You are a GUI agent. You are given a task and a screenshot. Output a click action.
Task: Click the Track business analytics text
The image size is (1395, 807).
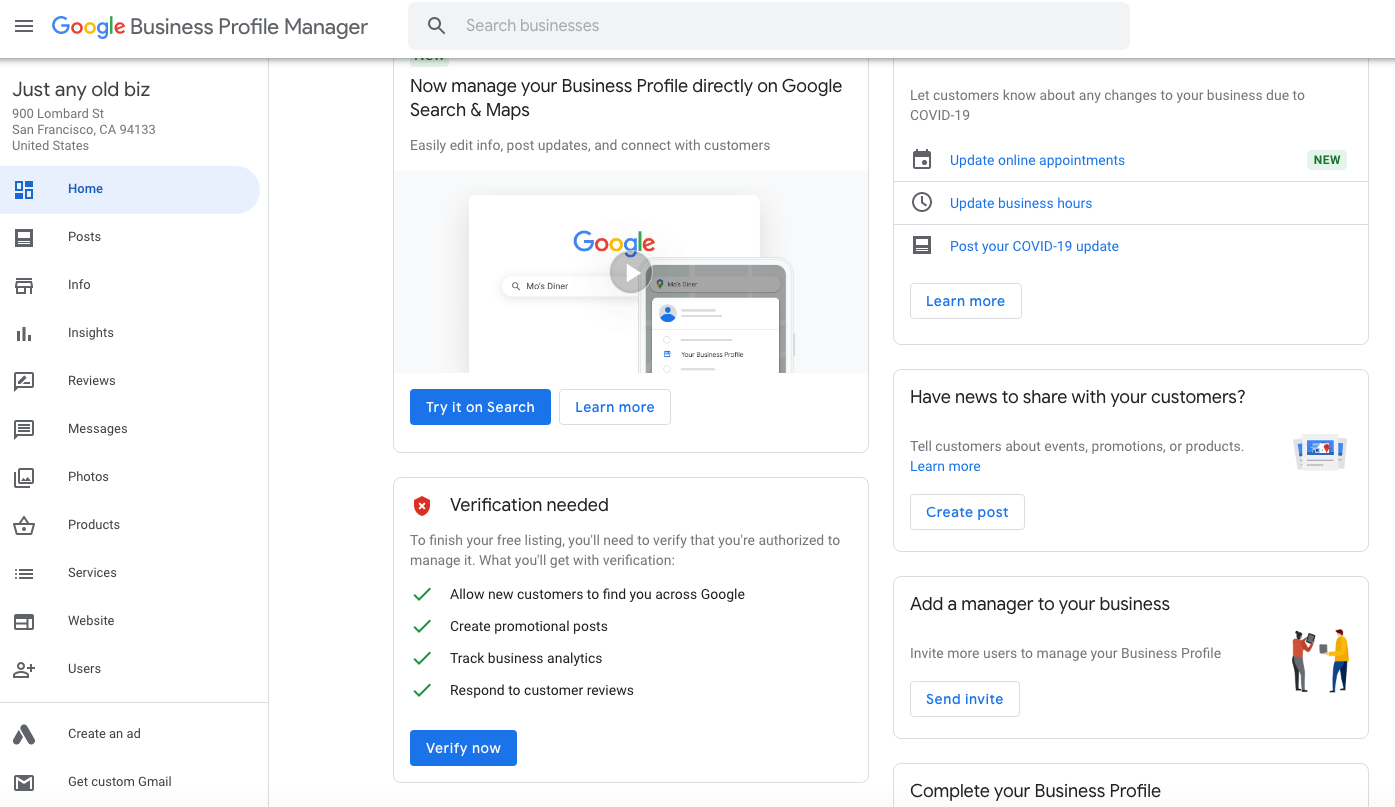526,658
